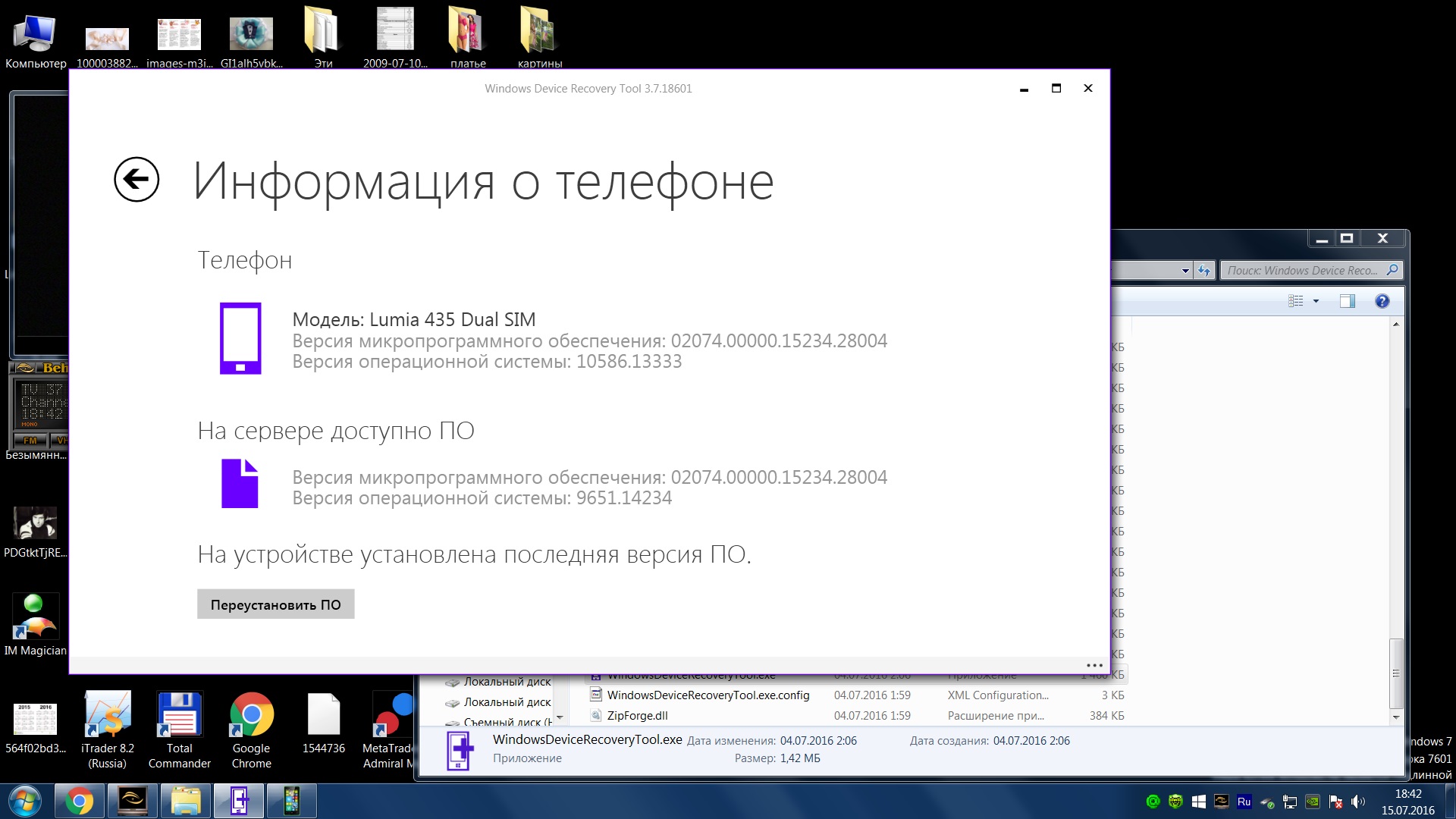Switch to Chrome in the taskbar
The height and width of the screenshot is (819, 1456).
pos(79,801)
